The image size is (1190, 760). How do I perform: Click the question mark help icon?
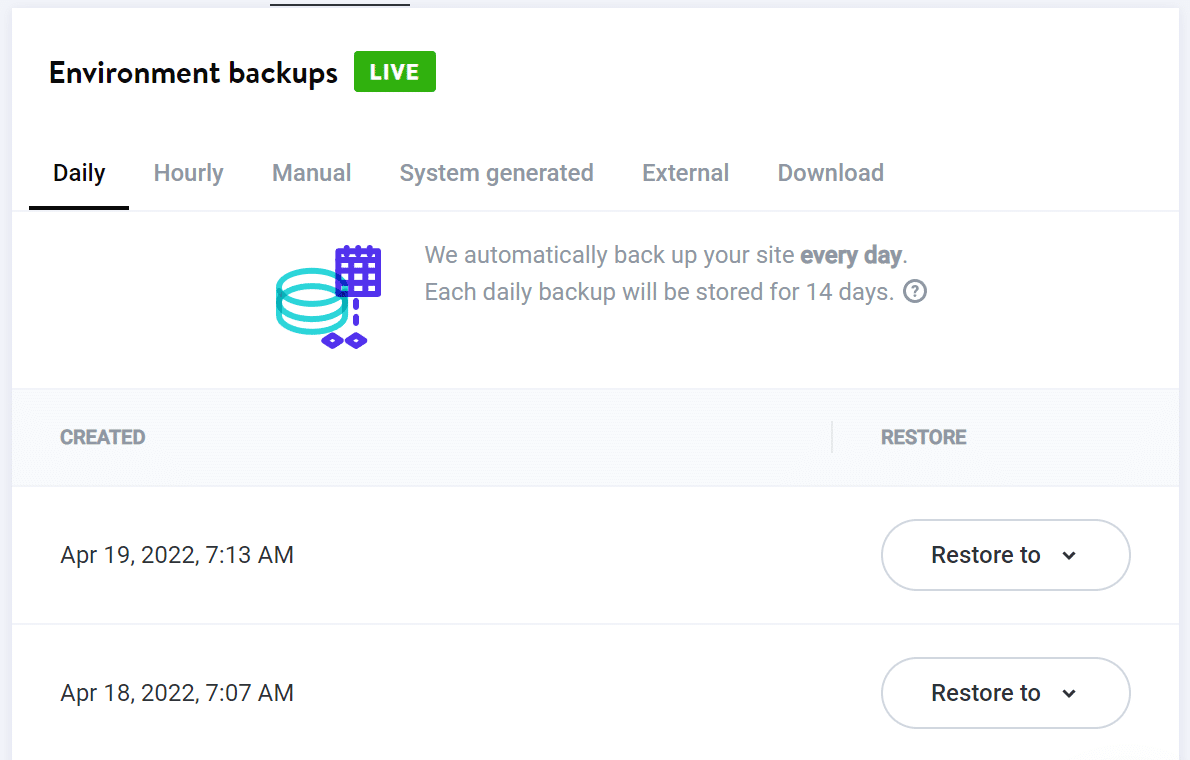(916, 291)
